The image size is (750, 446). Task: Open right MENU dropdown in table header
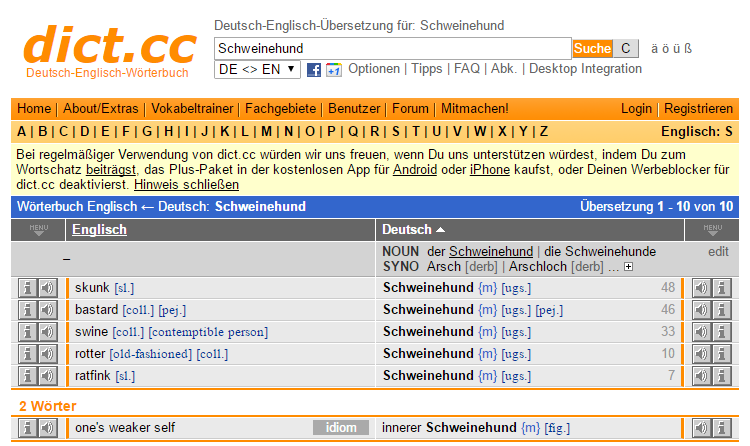tap(713, 230)
